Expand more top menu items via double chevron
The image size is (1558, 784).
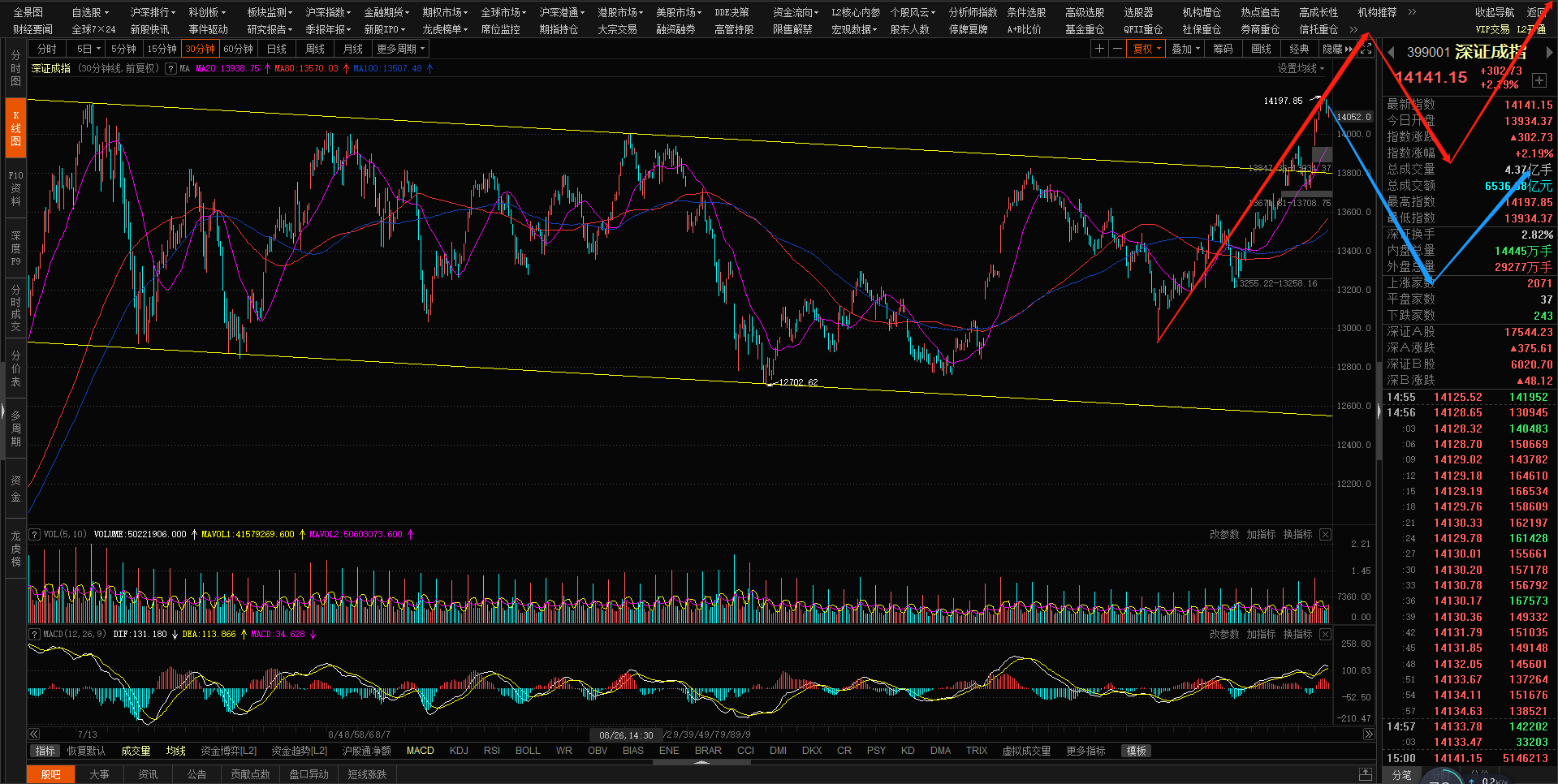[1412, 12]
